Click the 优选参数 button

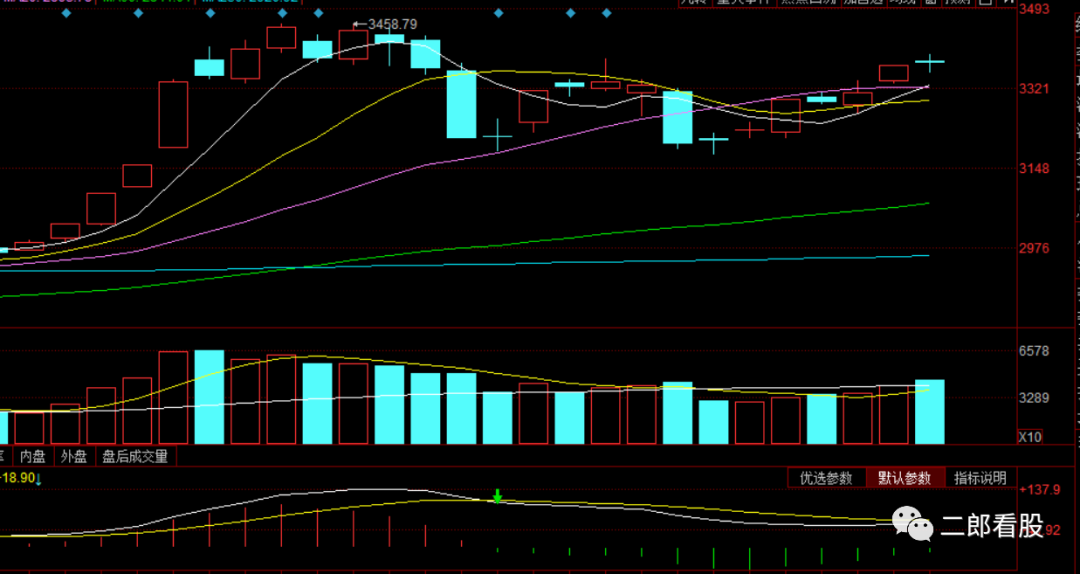pyautogui.click(x=826, y=478)
